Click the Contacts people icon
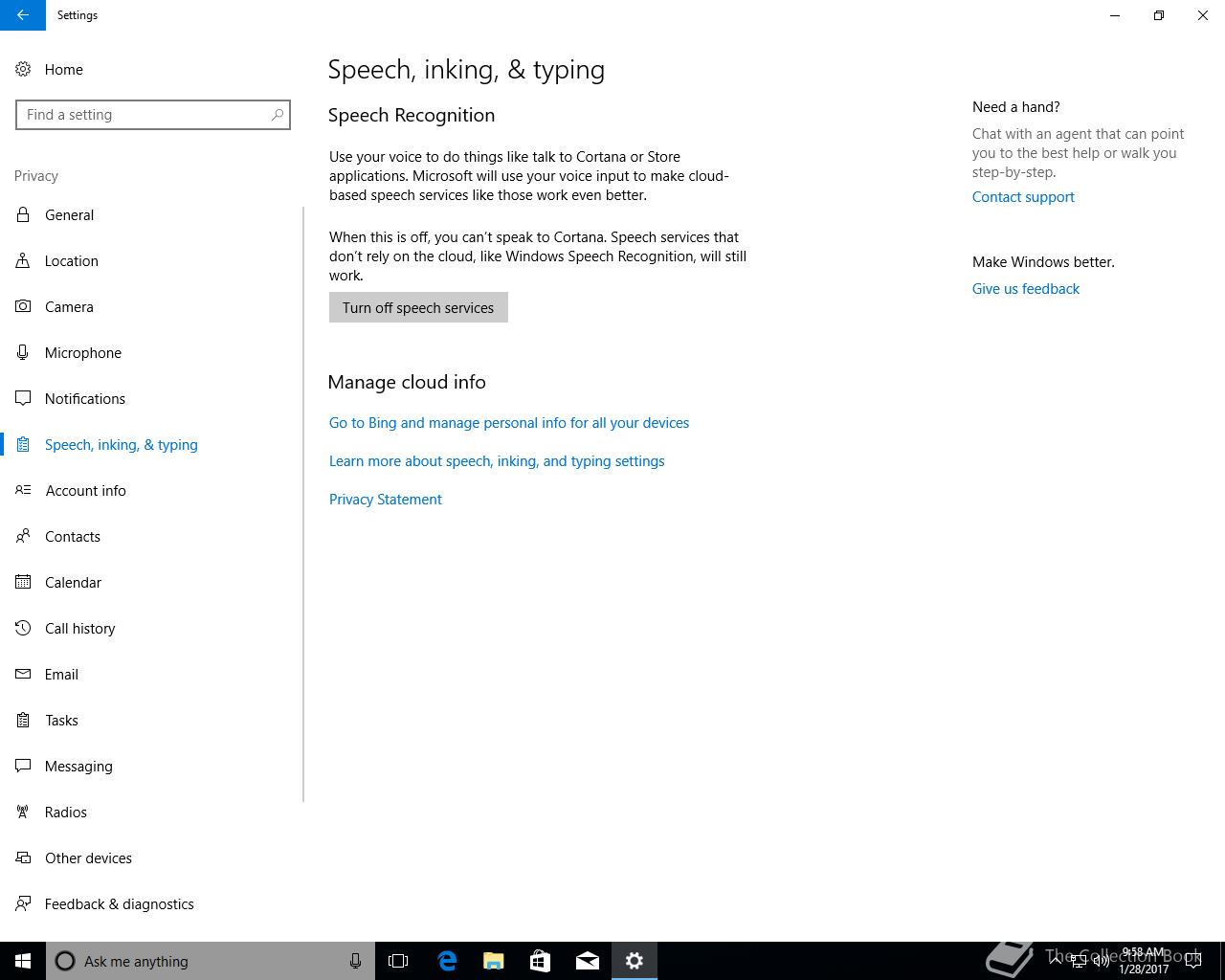 click(23, 536)
